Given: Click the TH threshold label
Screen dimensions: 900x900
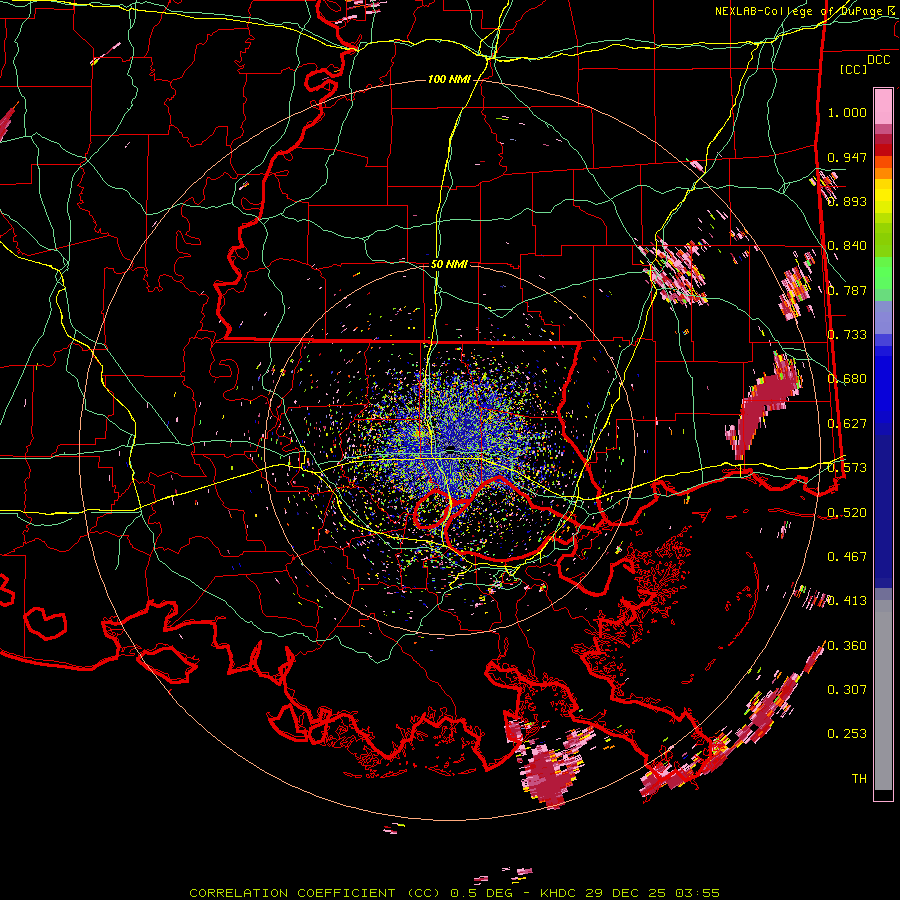Looking at the screenshot, I should coord(859,779).
